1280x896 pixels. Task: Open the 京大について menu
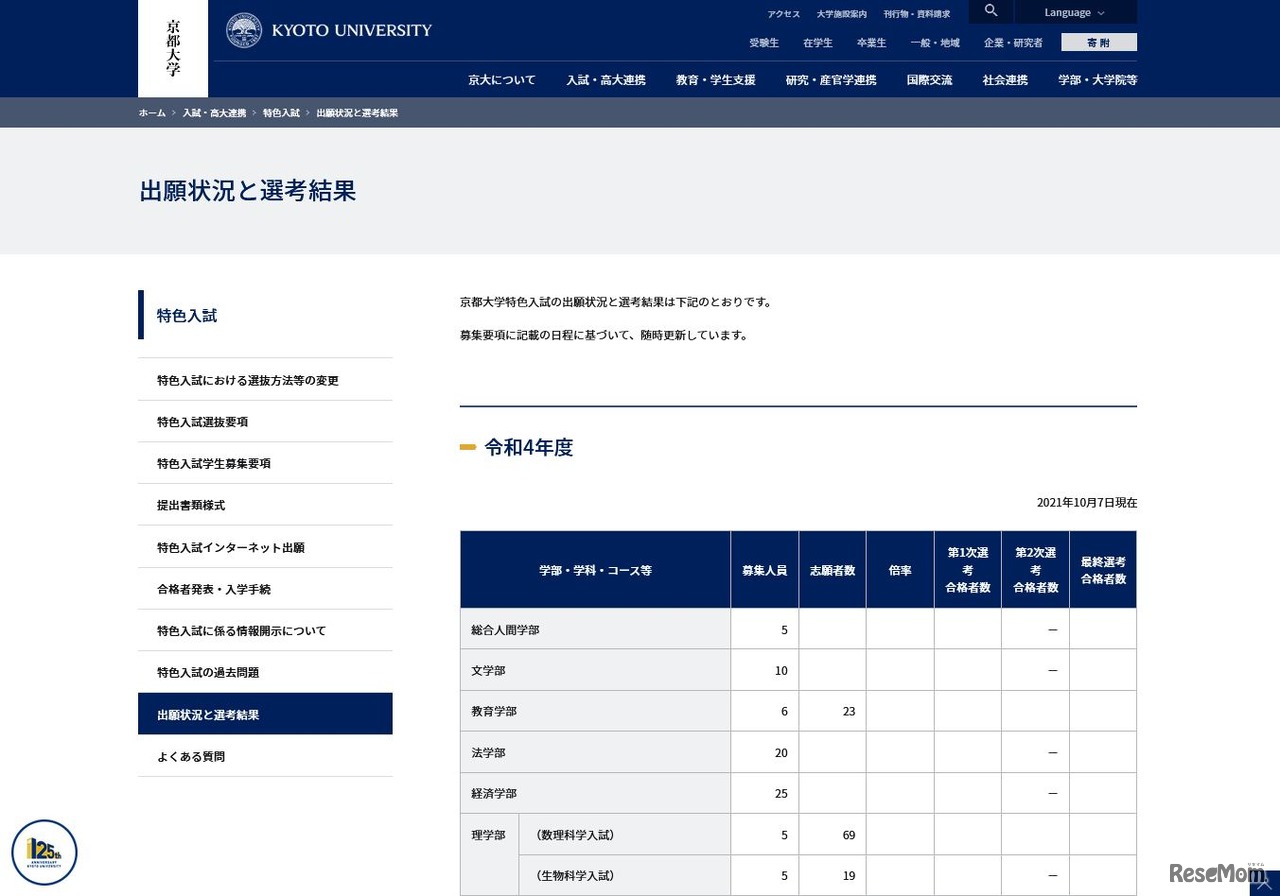pos(501,80)
